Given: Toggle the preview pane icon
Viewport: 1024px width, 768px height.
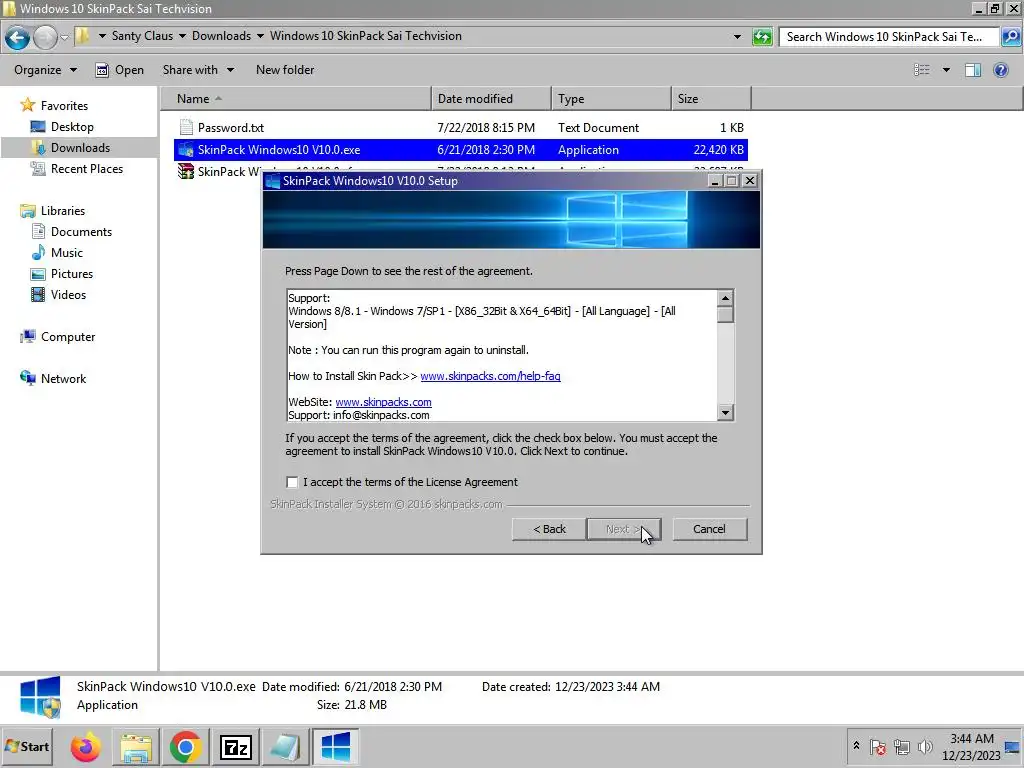Looking at the screenshot, I should coord(973,70).
